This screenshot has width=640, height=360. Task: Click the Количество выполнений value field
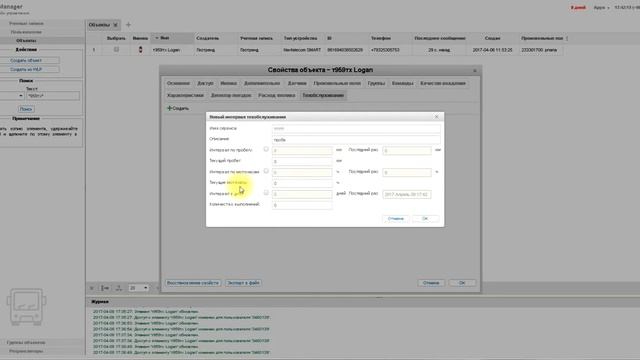(302, 205)
